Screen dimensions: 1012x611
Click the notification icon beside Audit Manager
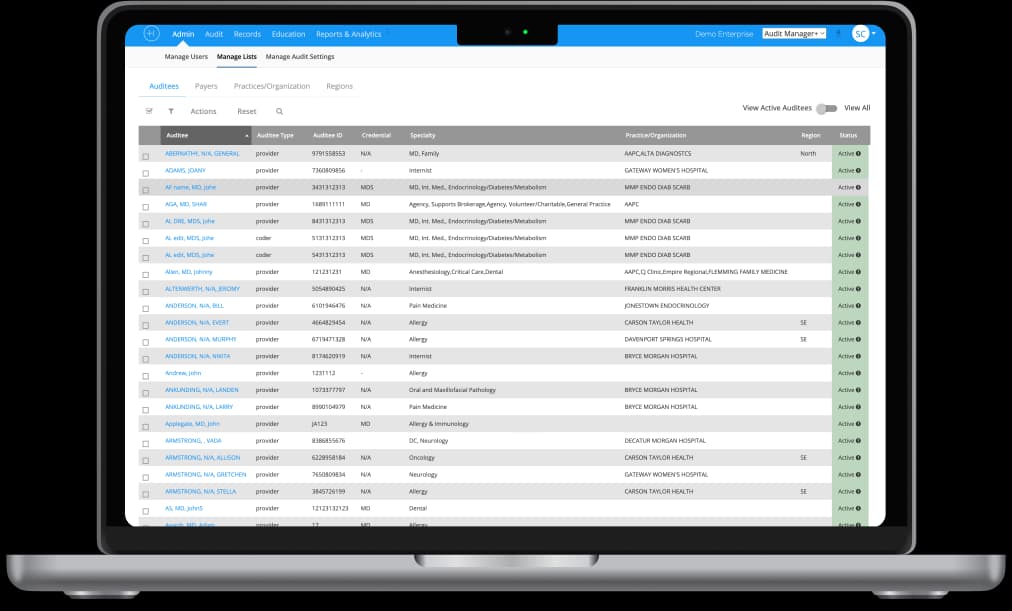click(838, 34)
